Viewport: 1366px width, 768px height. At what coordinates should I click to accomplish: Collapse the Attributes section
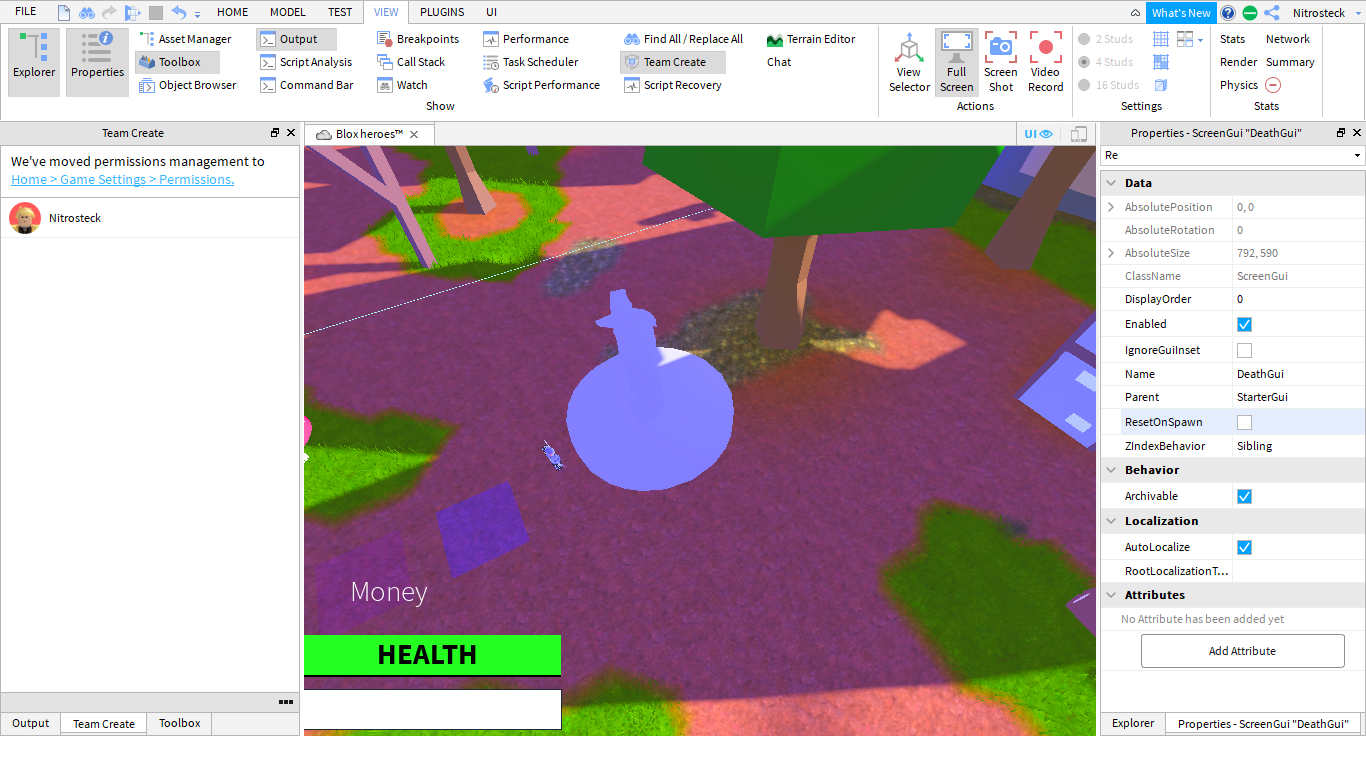[1110, 595]
